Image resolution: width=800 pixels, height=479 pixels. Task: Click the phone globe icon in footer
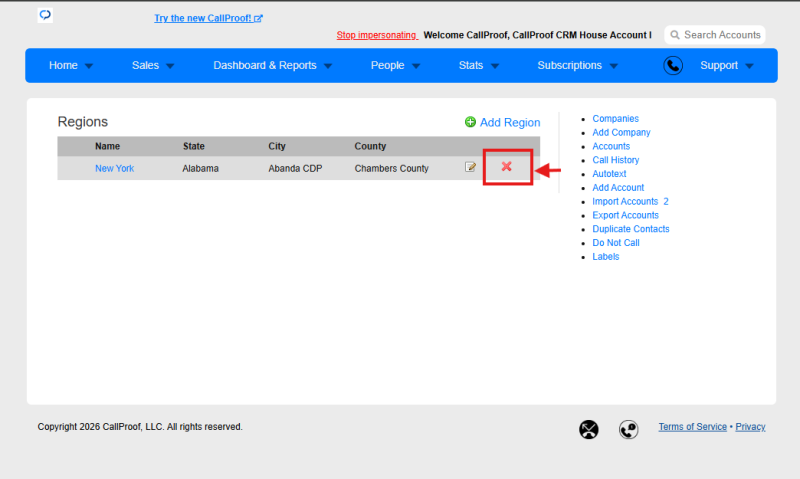coord(629,430)
